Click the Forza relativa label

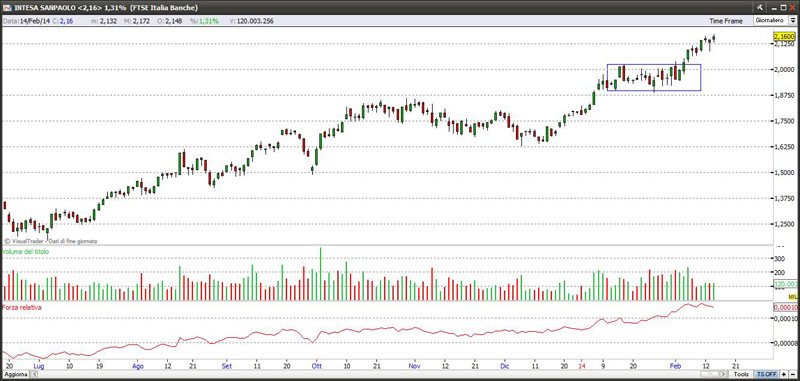pos(22,308)
